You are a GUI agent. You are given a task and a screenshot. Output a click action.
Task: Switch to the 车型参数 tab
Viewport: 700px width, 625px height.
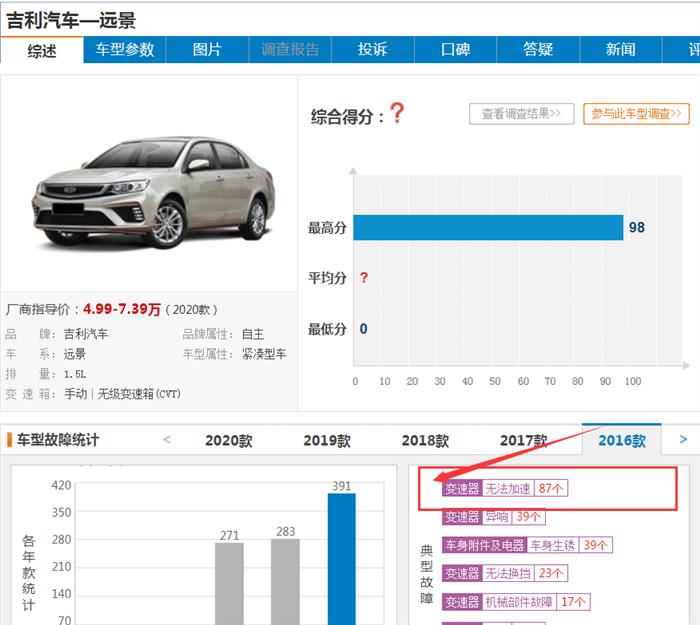(x=125, y=50)
